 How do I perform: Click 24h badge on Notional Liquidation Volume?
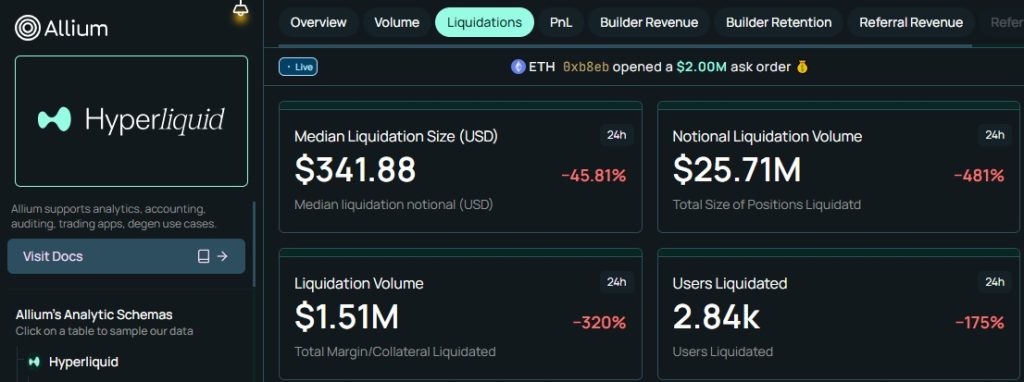click(x=995, y=135)
